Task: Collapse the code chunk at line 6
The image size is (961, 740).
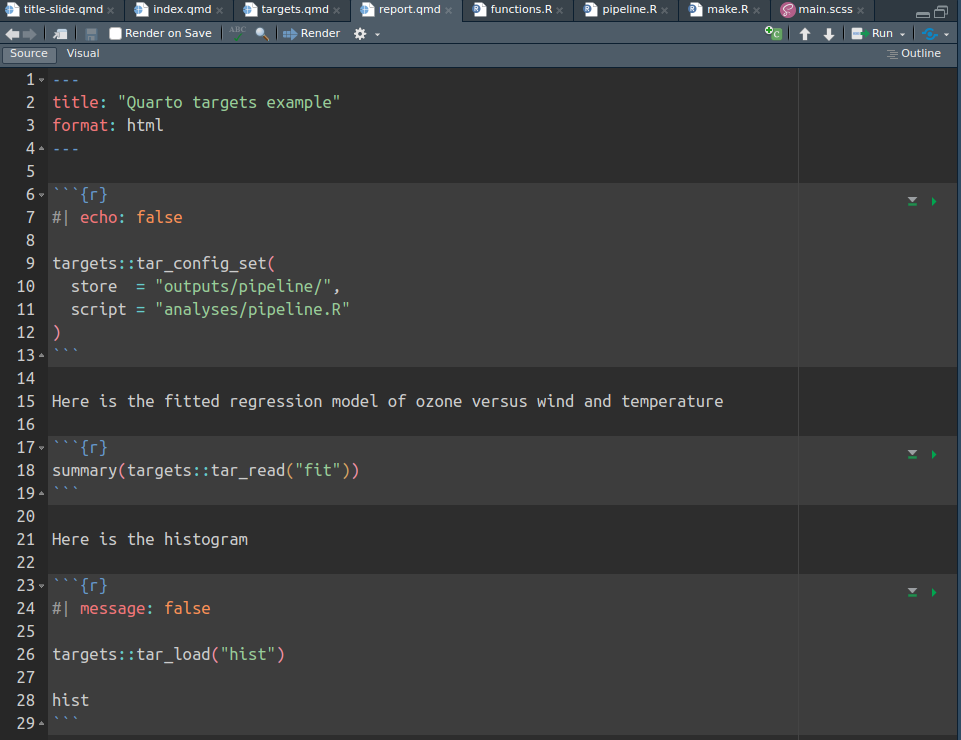Action: (x=41, y=194)
